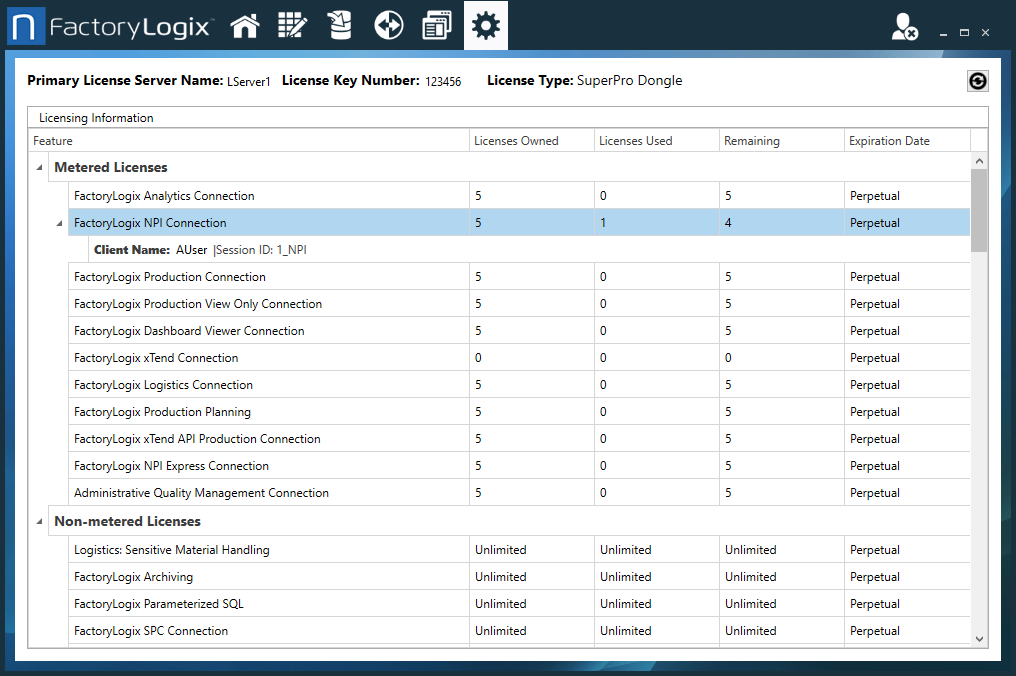
Task: Select FactoryLogix Production Planning row
Action: click(x=162, y=412)
